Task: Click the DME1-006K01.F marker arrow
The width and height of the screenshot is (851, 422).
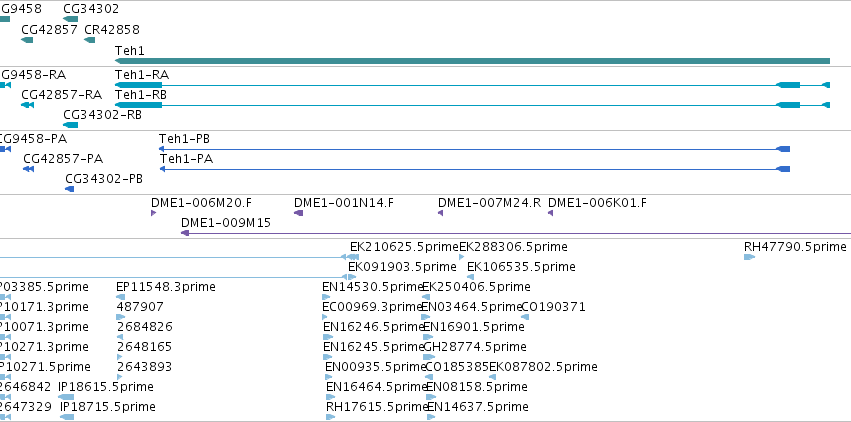Action: pyautogui.click(x=550, y=213)
